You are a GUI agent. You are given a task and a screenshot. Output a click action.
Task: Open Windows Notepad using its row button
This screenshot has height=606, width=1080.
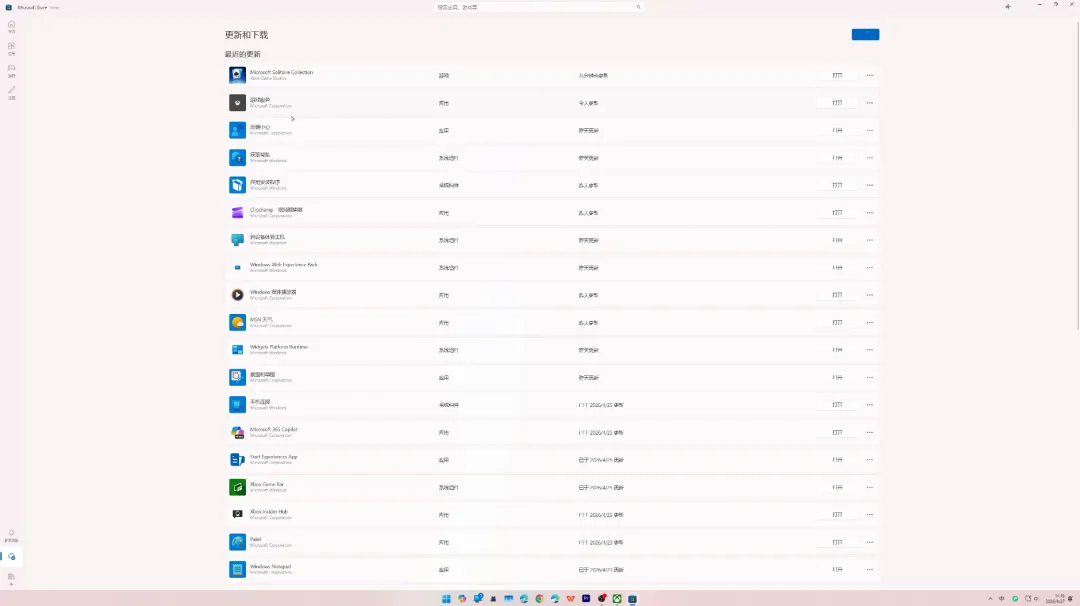point(837,570)
